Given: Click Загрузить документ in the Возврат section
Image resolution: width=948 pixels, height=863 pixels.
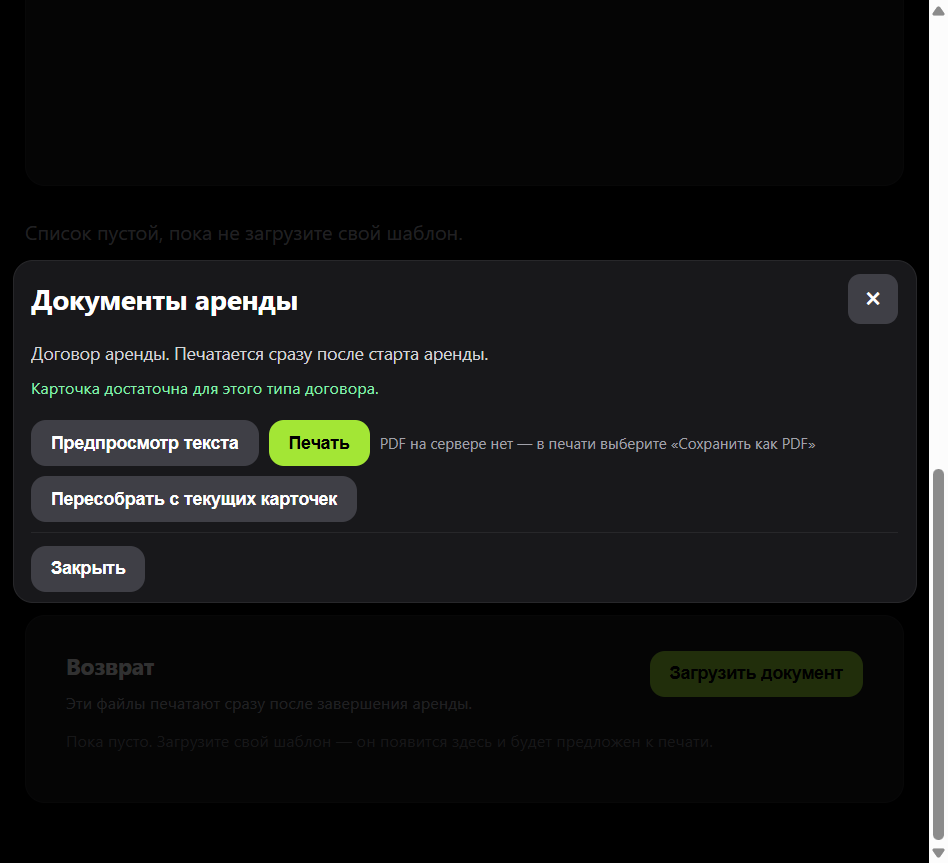Looking at the screenshot, I should click(x=756, y=673).
